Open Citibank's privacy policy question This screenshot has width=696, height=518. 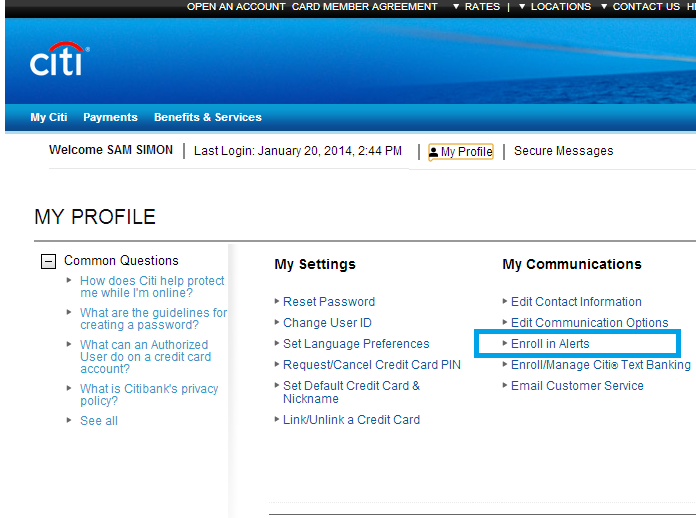click(149, 395)
